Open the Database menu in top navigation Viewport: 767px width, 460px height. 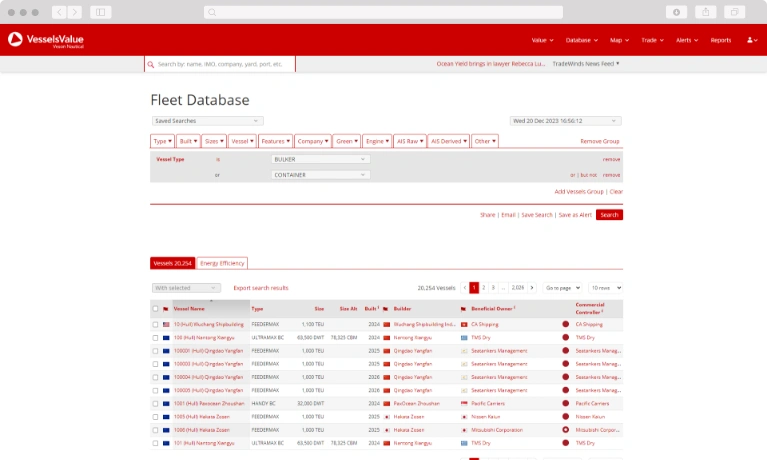point(581,40)
